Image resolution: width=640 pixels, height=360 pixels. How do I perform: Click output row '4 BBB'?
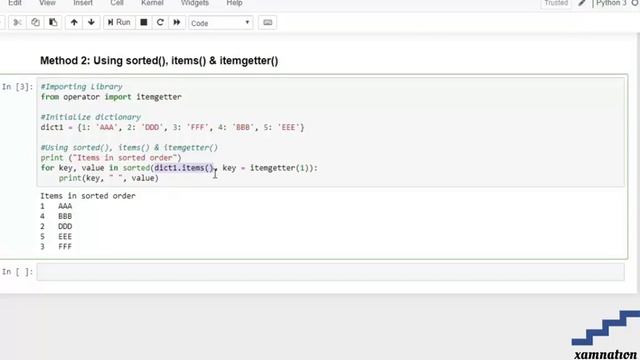tap(56, 216)
